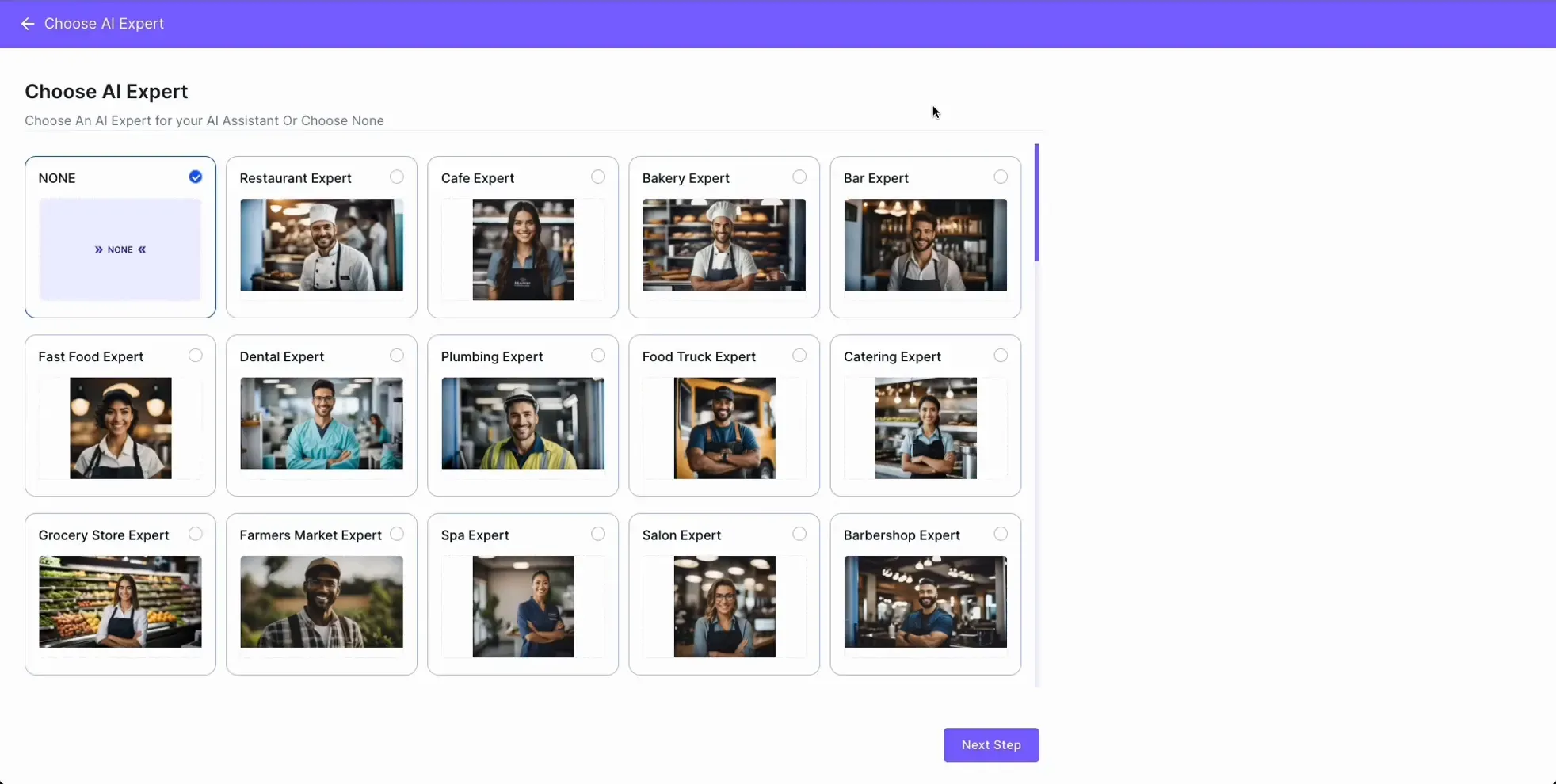The image size is (1556, 784).
Task: Click the 'Cafe Expert' card title
Action: click(478, 178)
